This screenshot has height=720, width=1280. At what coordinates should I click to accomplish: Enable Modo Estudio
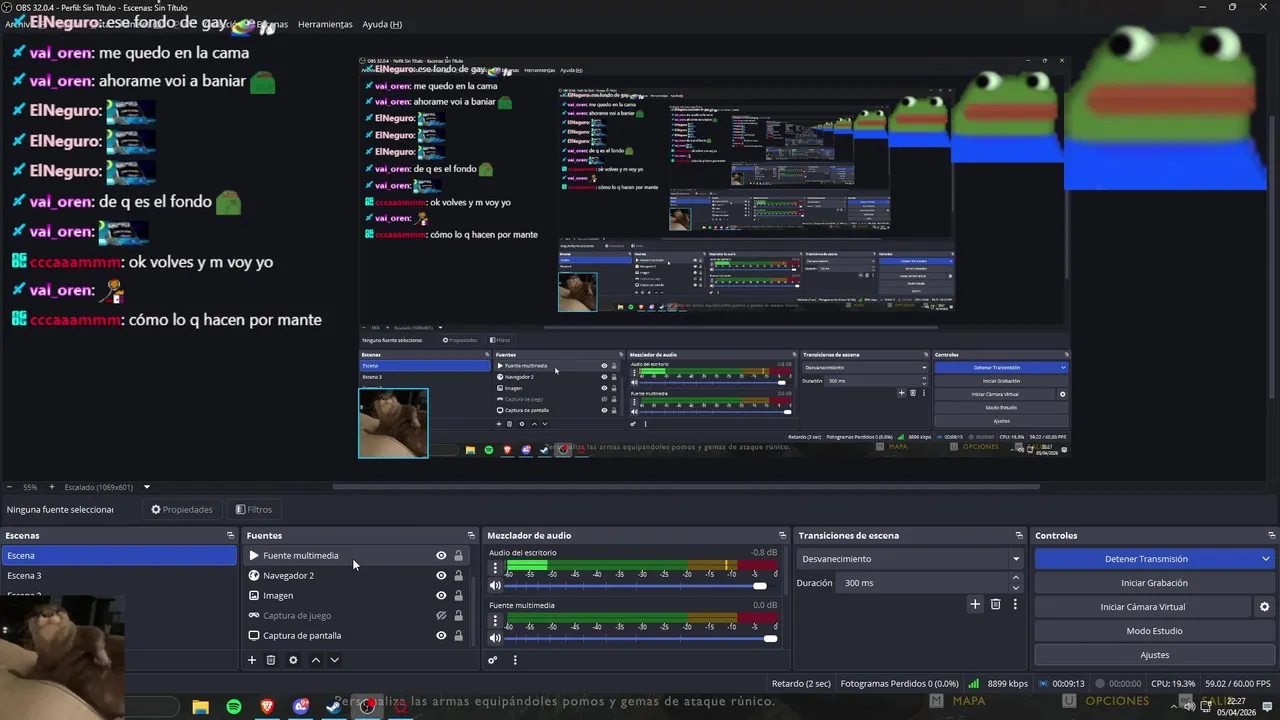coord(1154,631)
